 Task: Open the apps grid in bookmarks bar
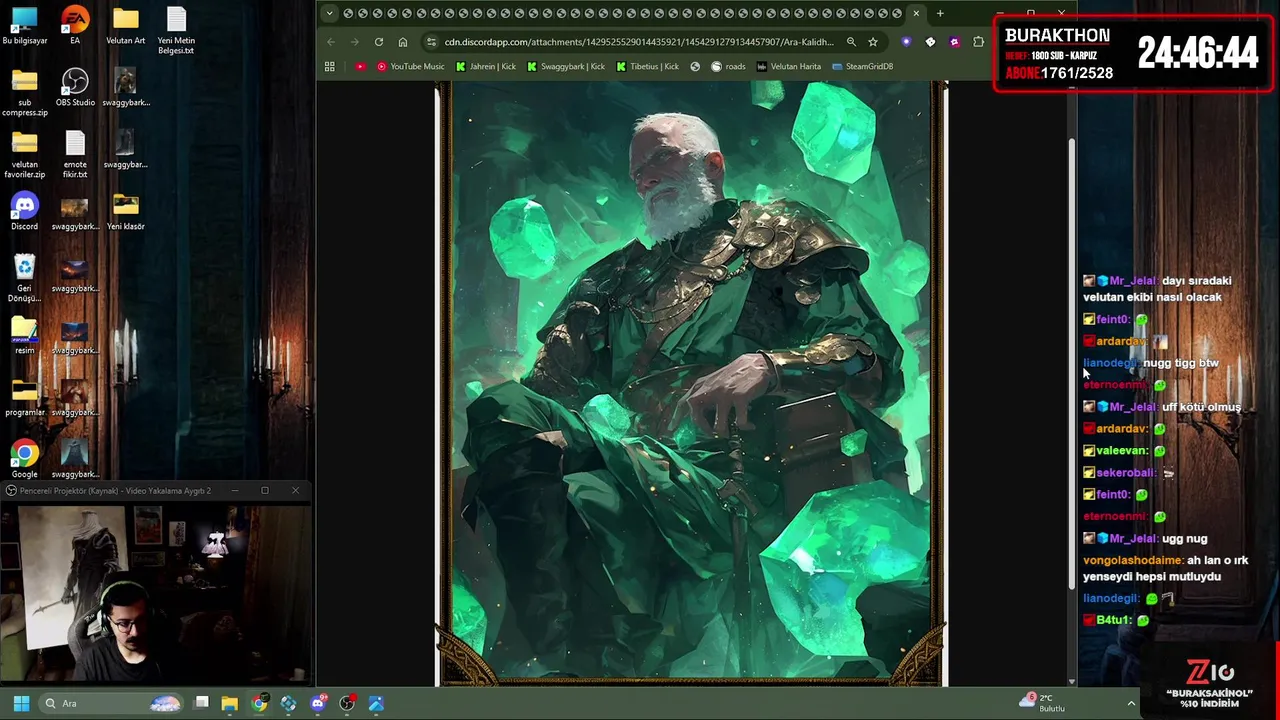329,66
